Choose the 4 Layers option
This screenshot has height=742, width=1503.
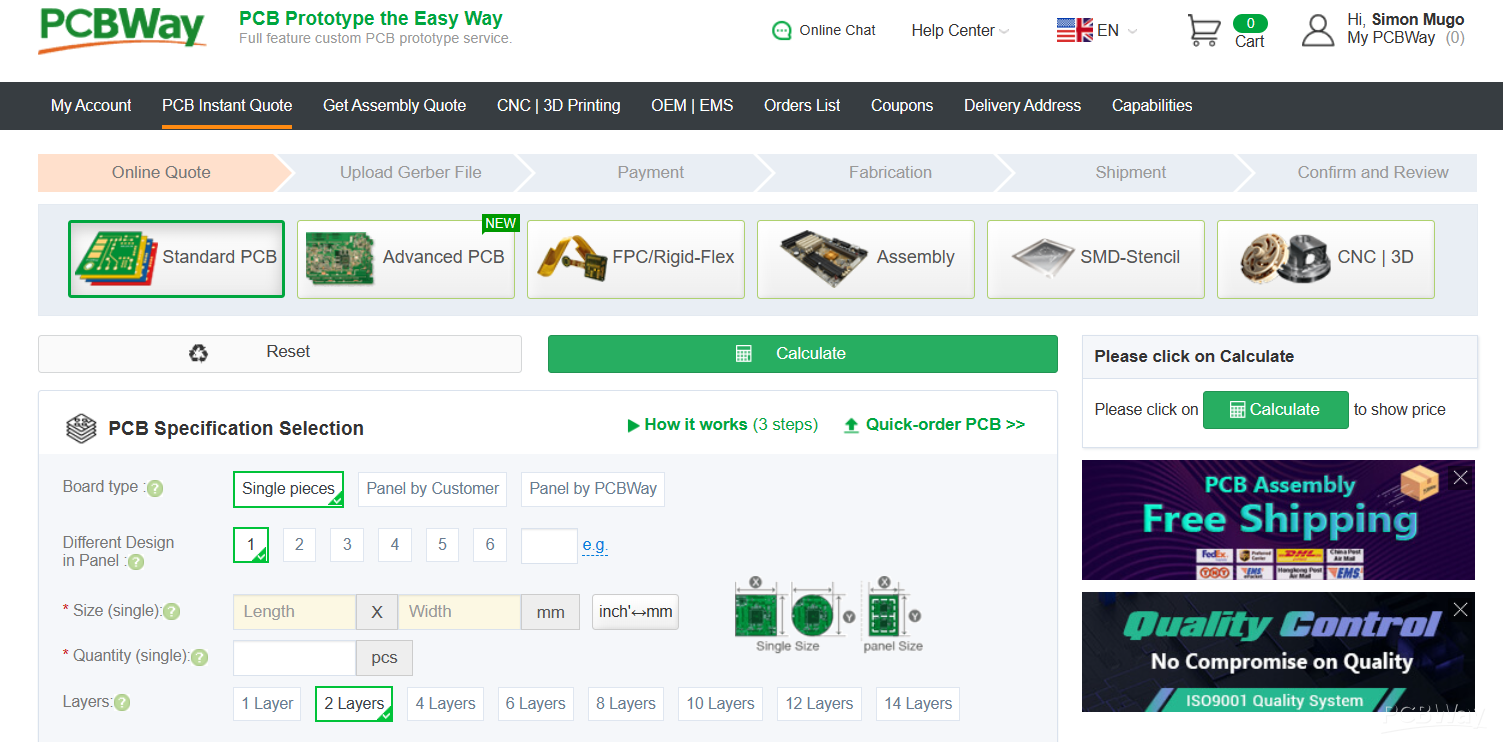click(445, 704)
